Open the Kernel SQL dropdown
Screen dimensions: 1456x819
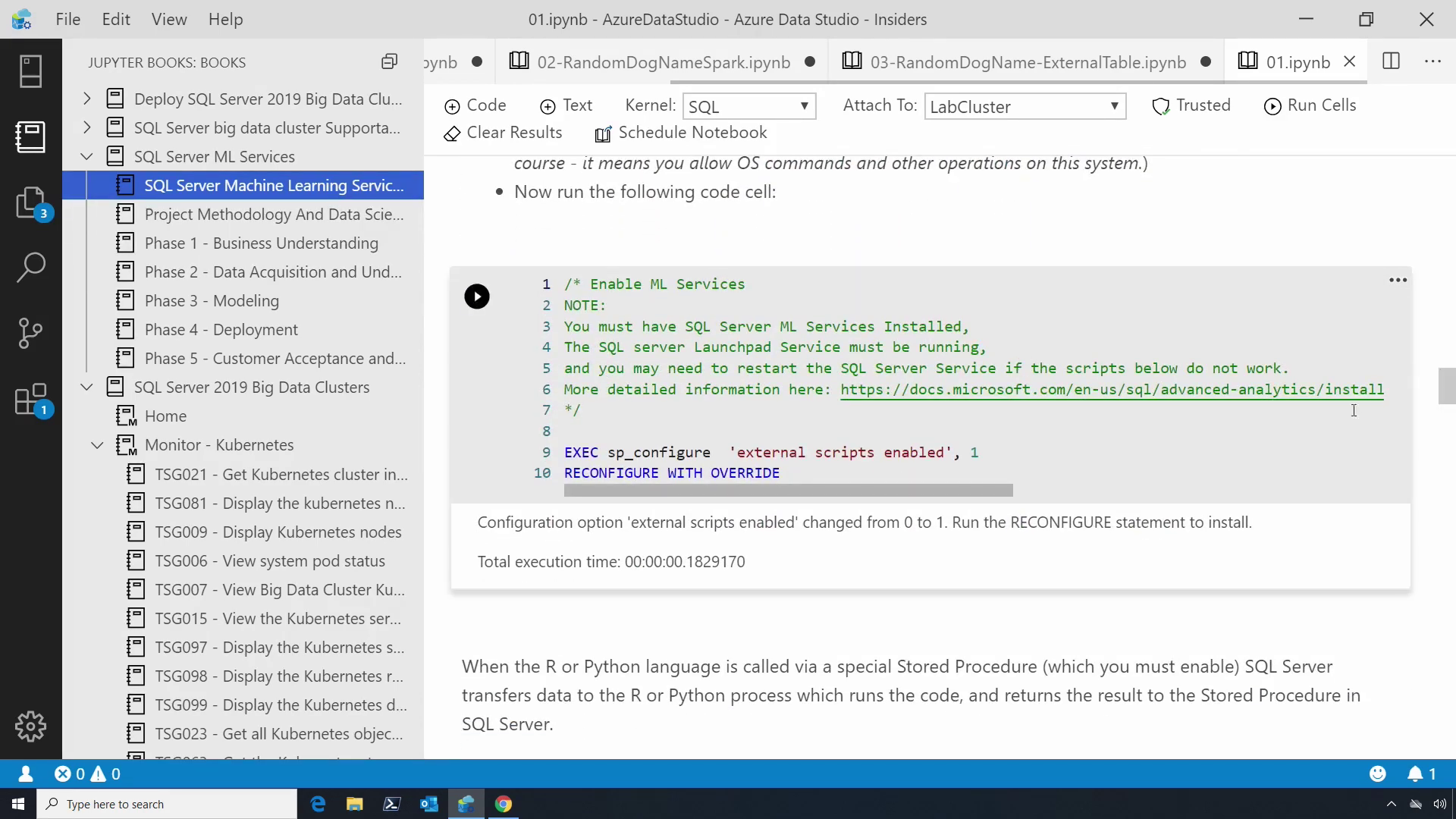[x=748, y=106]
